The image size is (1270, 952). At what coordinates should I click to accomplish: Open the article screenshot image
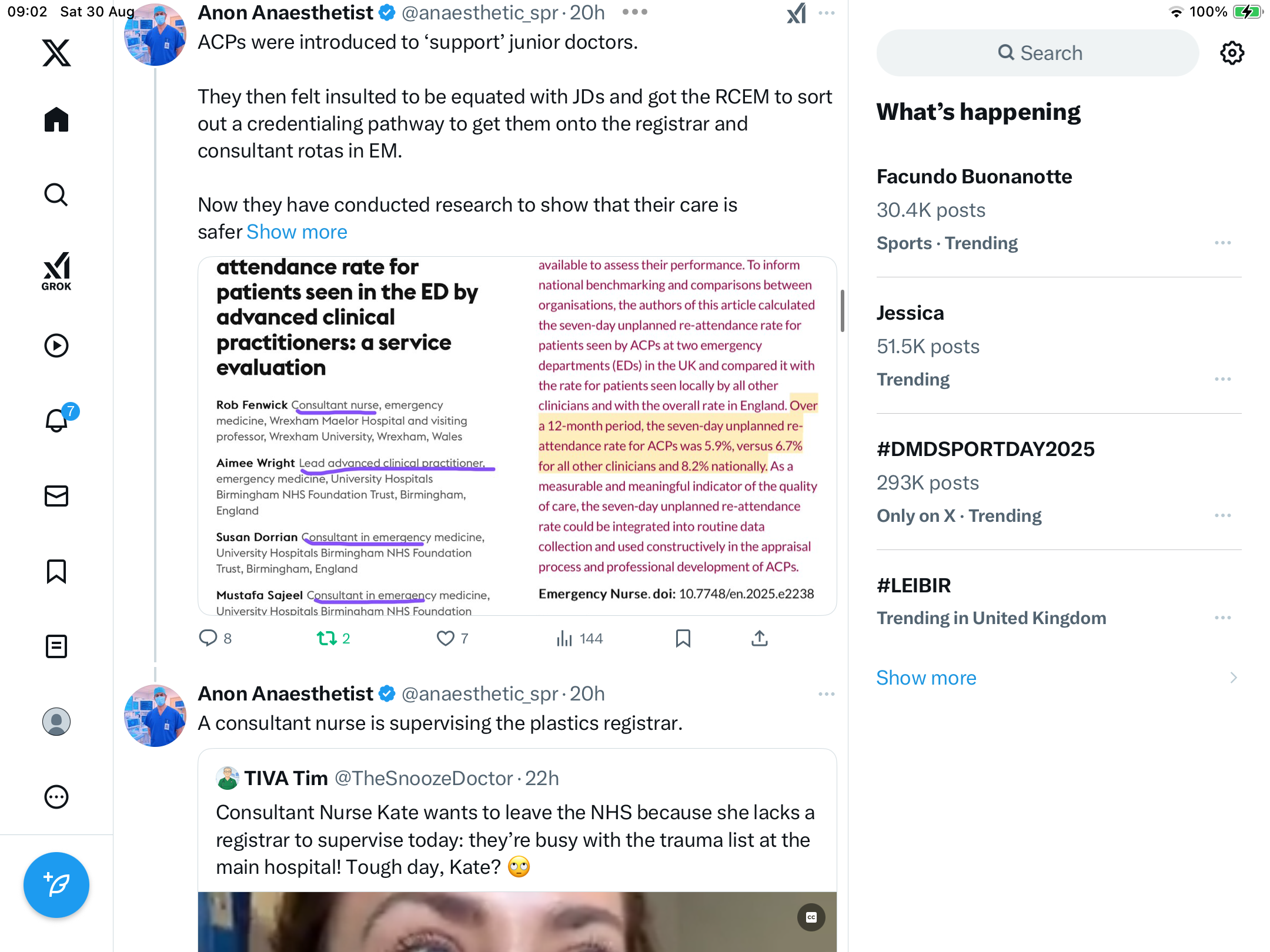(x=517, y=436)
